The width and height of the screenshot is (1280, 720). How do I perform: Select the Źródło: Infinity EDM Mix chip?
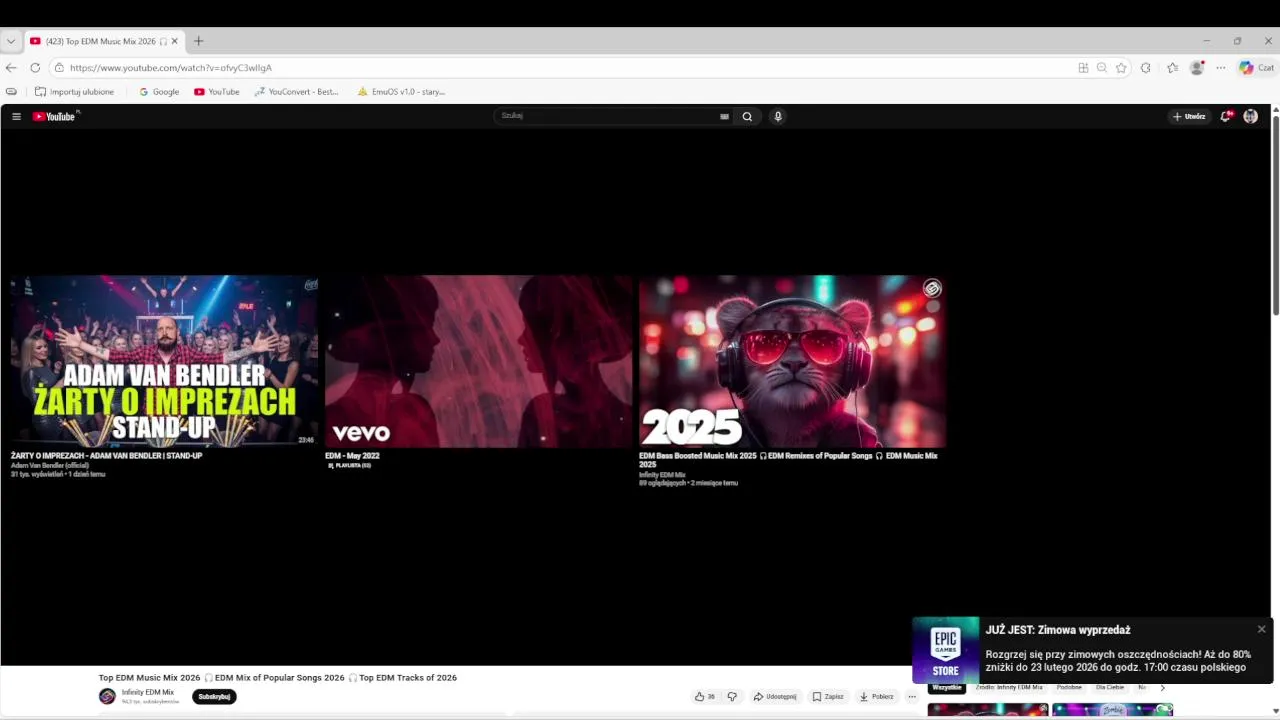click(x=1009, y=688)
